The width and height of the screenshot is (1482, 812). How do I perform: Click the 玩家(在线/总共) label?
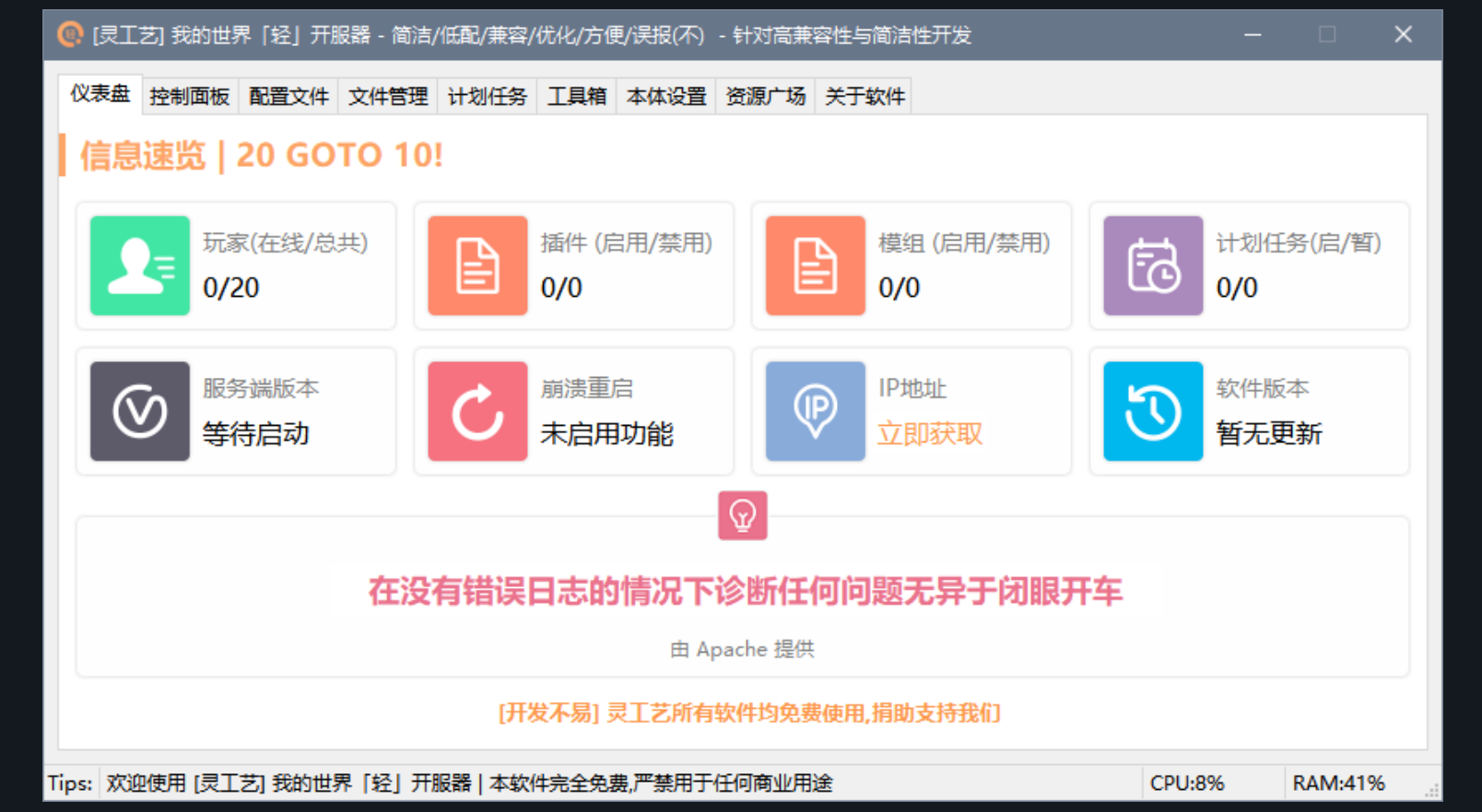point(286,243)
